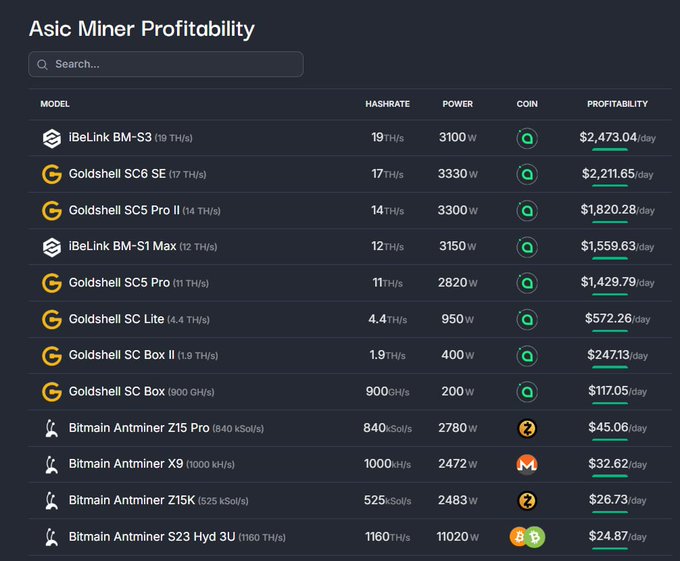Focus the Search... input field

pos(166,64)
